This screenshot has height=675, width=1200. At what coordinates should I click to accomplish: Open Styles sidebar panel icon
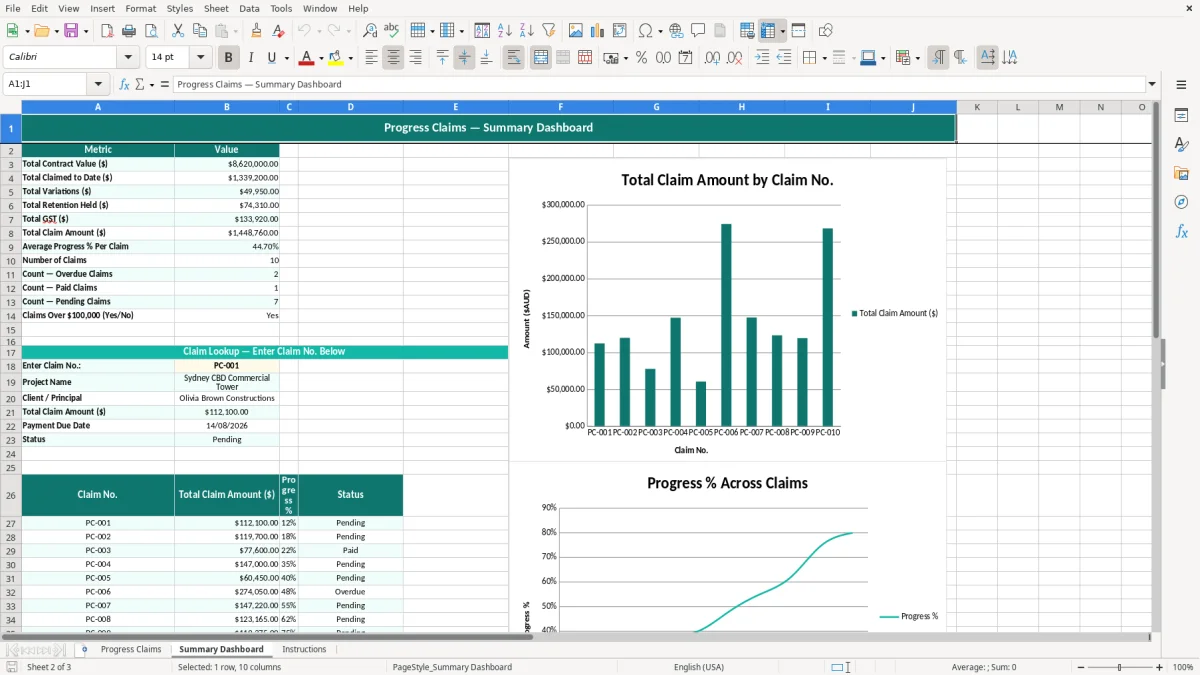pyautogui.click(x=1181, y=145)
